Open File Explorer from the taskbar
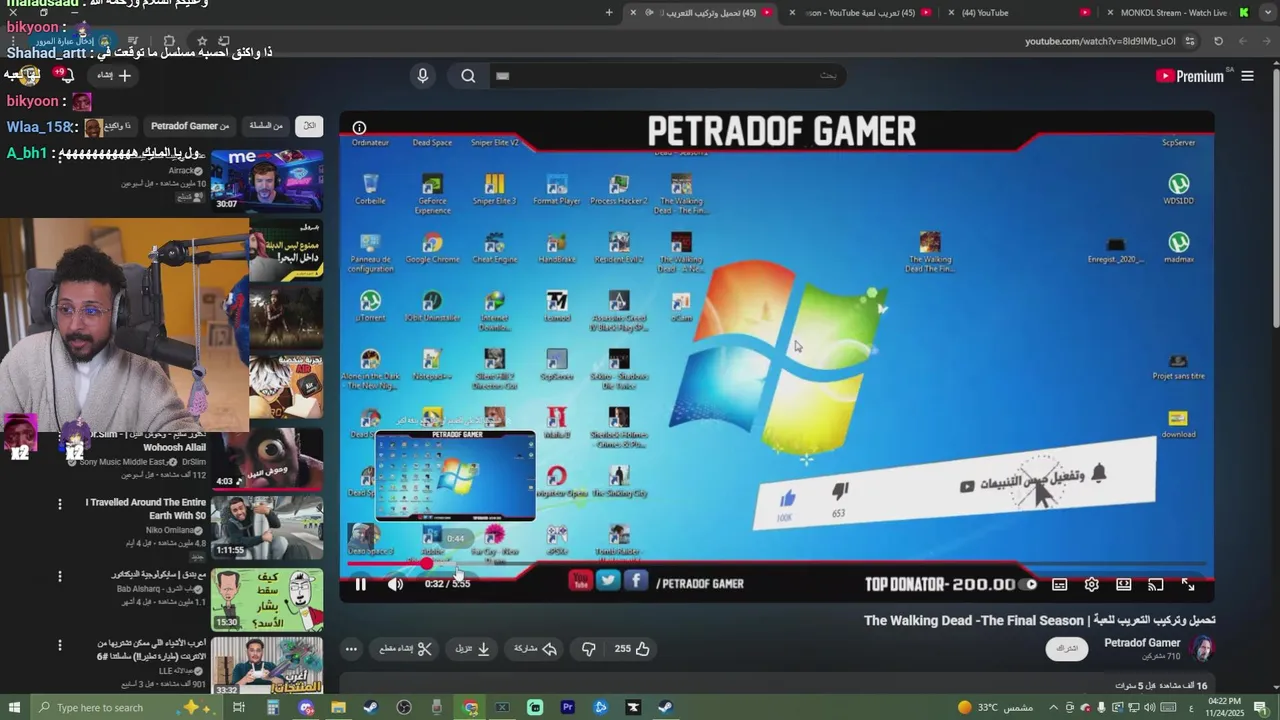The height and width of the screenshot is (720, 1280). pos(338,707)
